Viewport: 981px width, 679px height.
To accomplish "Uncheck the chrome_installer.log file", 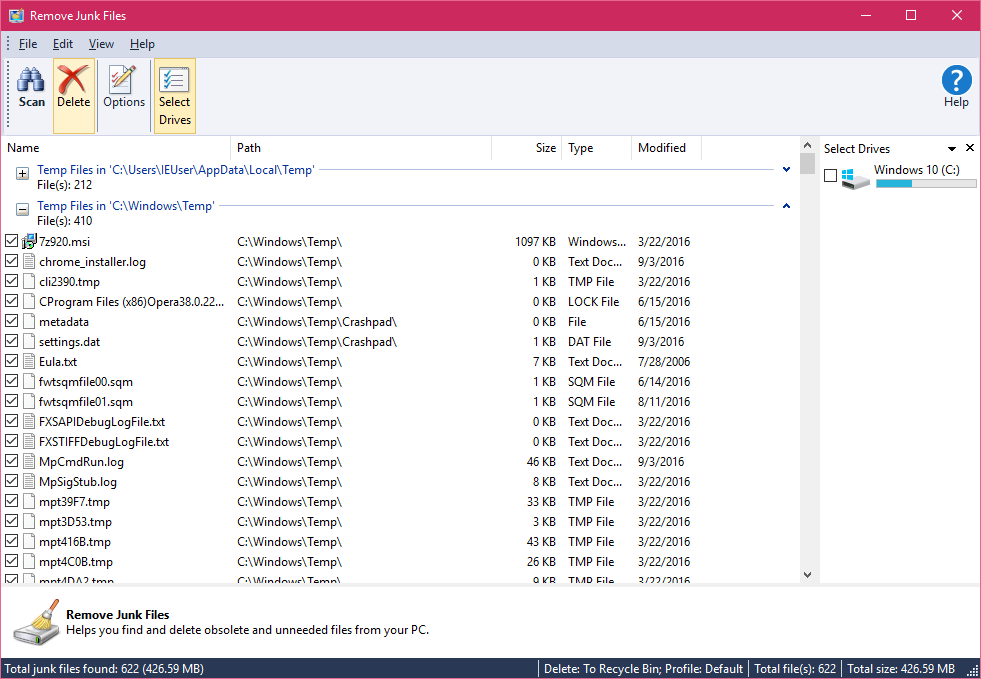I will pyautogui.click(x=11, y=261).
